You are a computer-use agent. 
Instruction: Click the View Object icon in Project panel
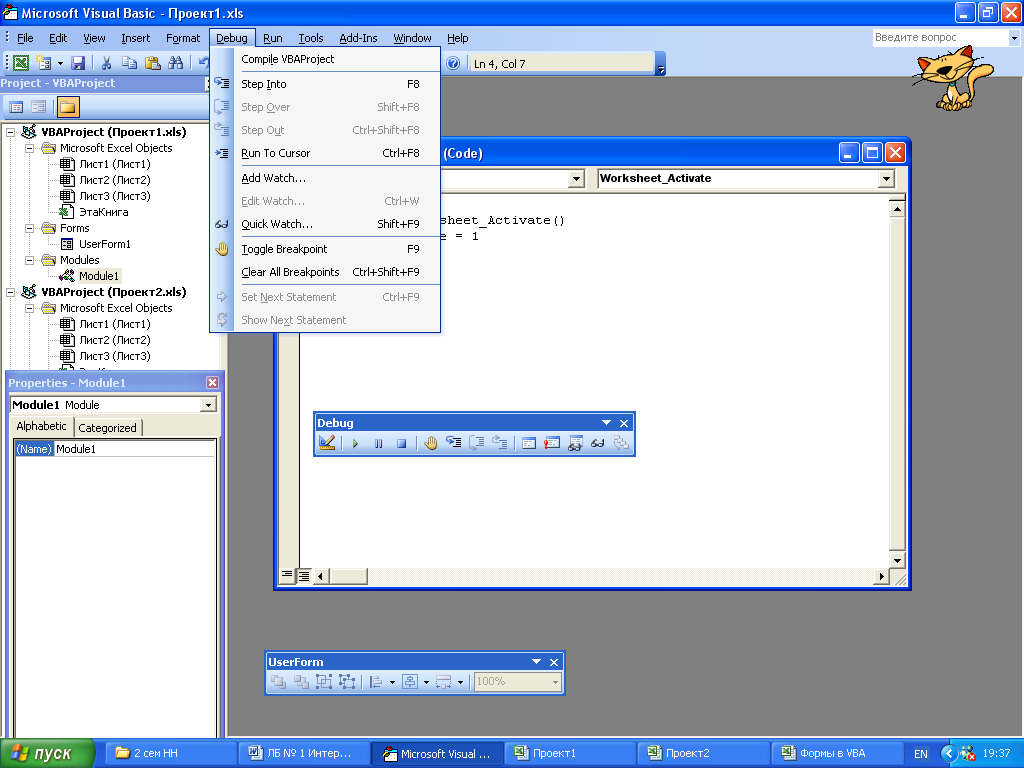point(39,106)
